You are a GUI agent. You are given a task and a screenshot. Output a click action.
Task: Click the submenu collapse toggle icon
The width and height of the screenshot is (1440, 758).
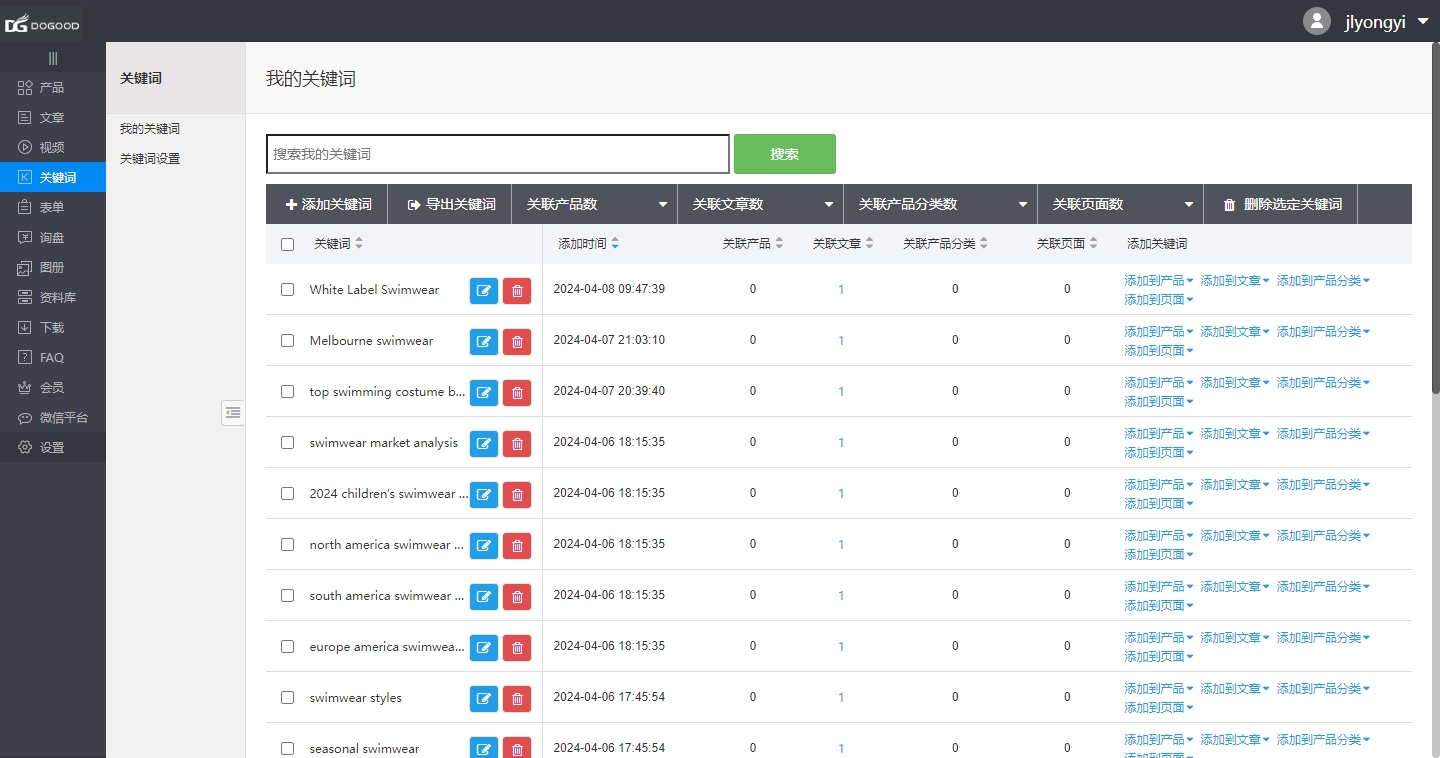(x=233, y=412)
